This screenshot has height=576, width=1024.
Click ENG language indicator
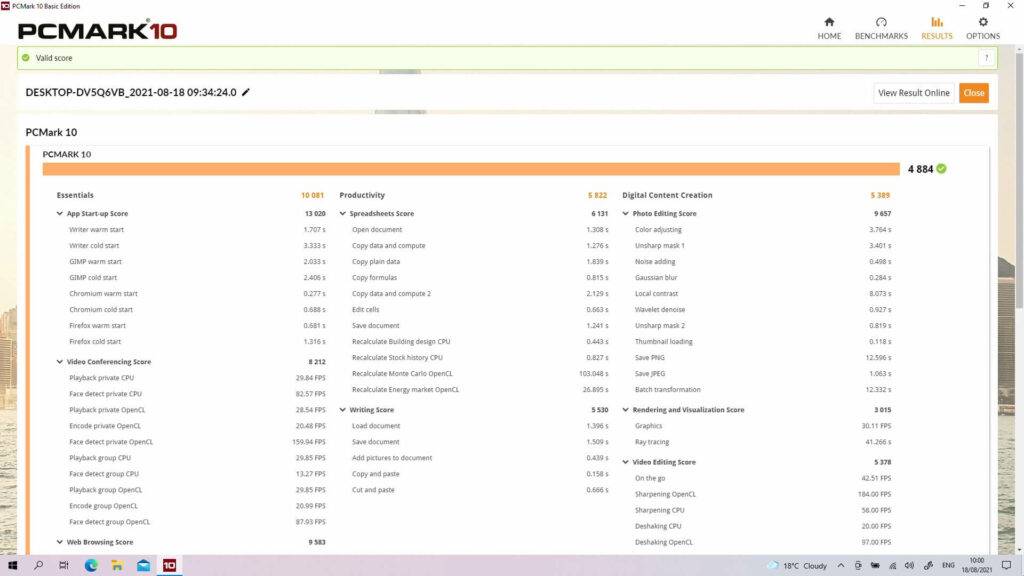pos(948,566)
